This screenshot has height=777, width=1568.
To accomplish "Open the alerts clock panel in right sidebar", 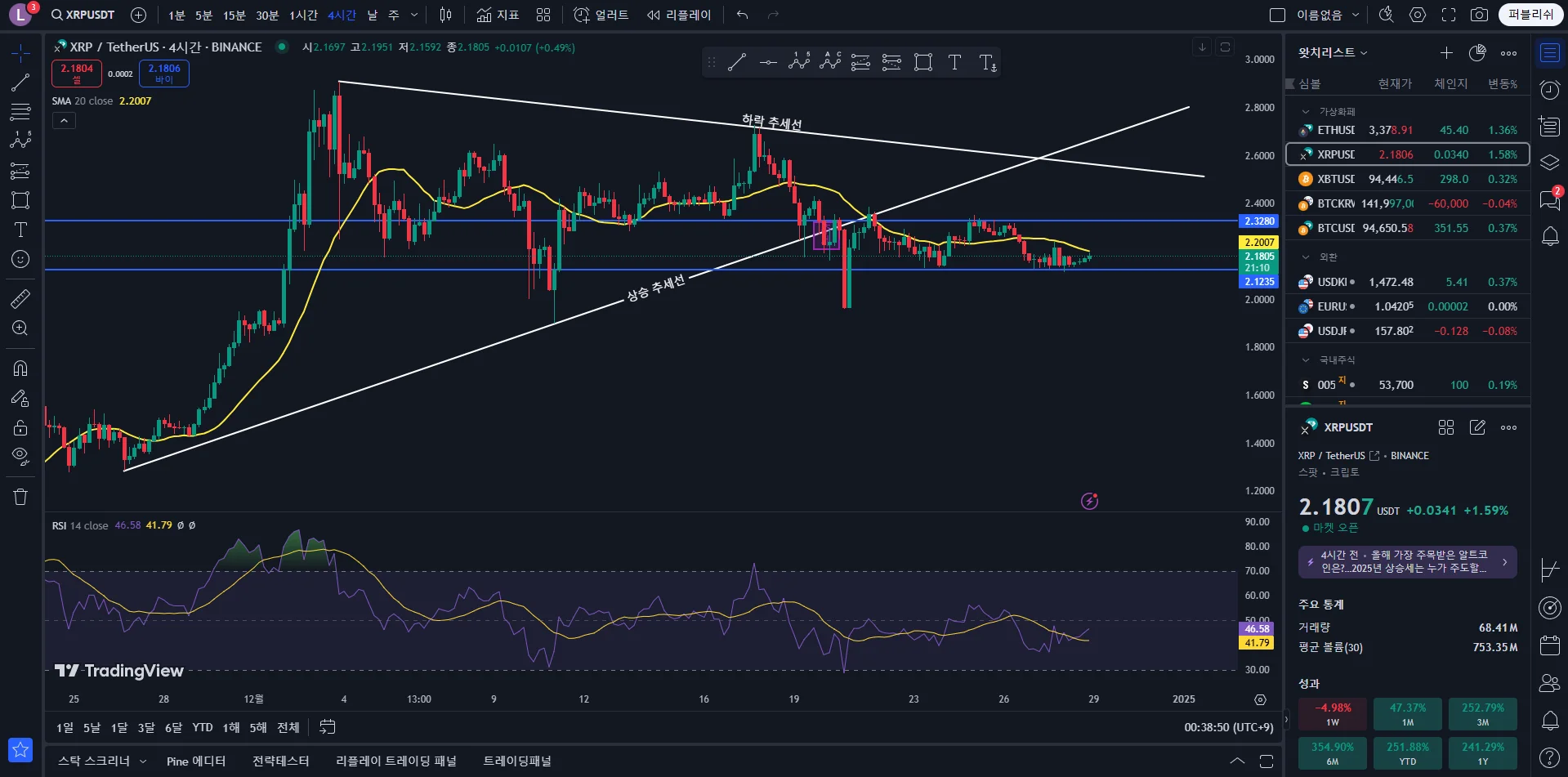I will 1550,90.
